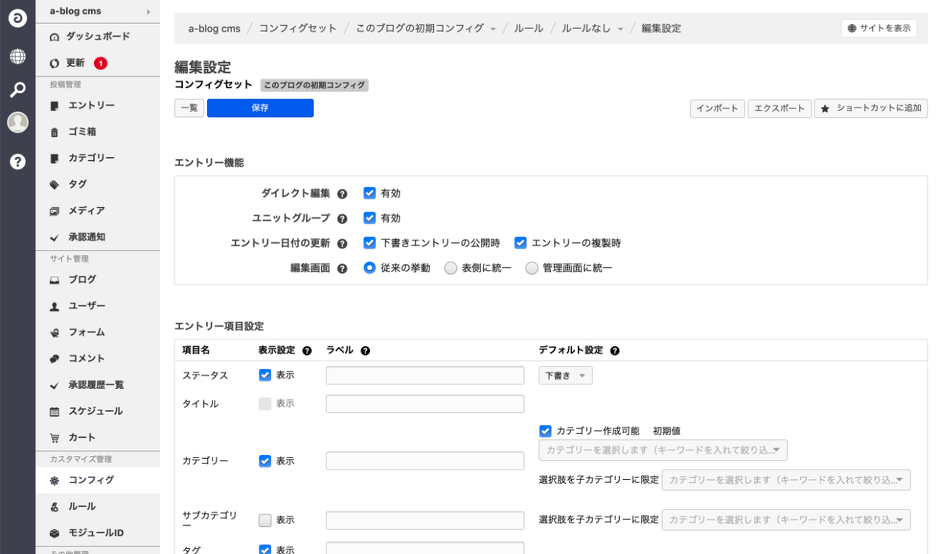Click a-blog cms breadcrumb link

214,28
